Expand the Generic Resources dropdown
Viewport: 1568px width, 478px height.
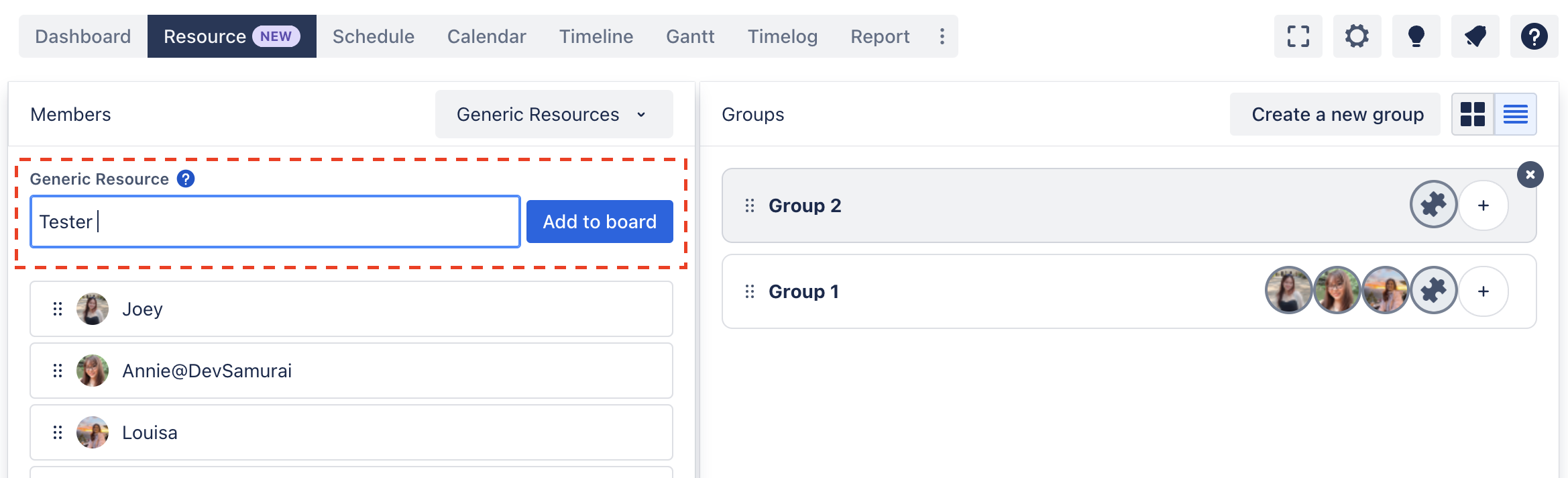tap(554, 114)
